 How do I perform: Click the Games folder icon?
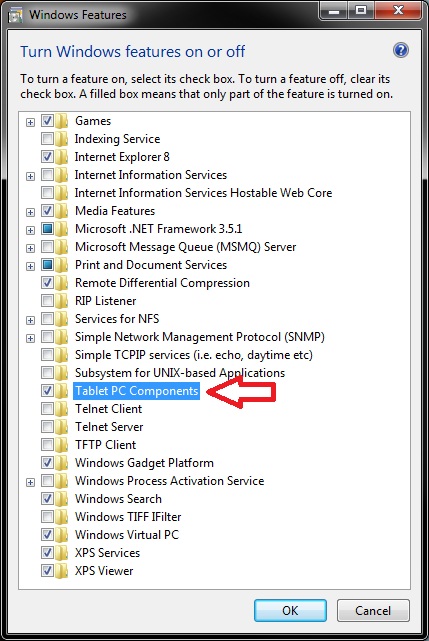(x=62, y=121)
